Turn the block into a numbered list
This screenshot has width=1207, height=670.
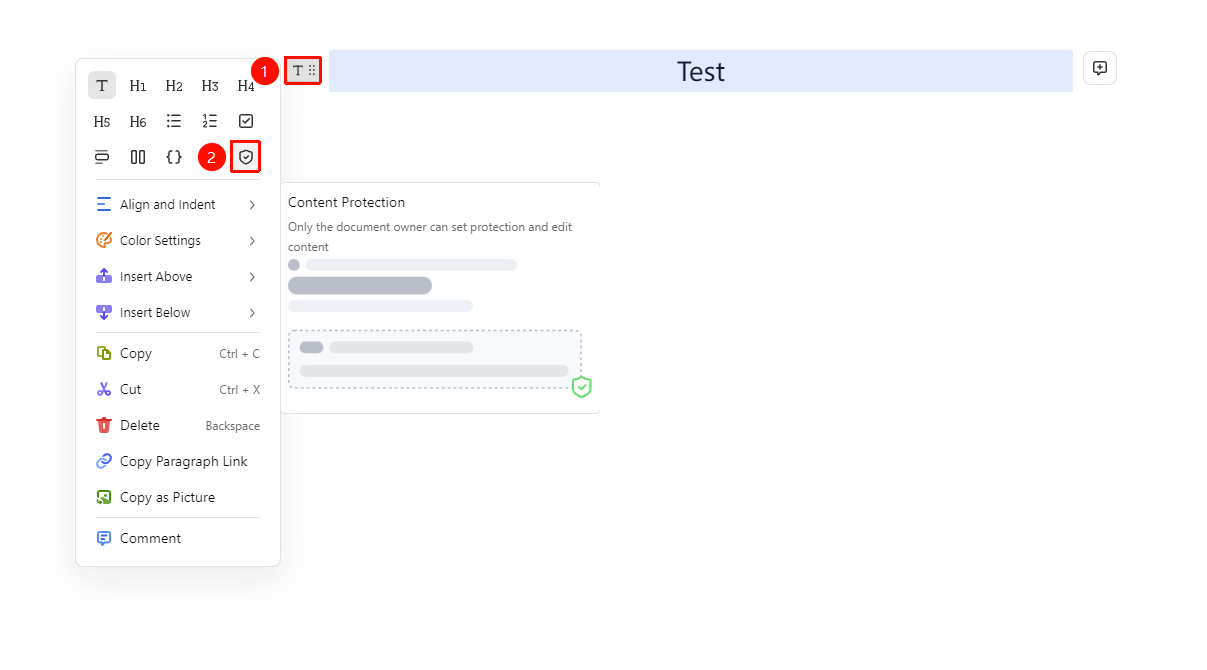pyautogui.click(x=210, y=121)
